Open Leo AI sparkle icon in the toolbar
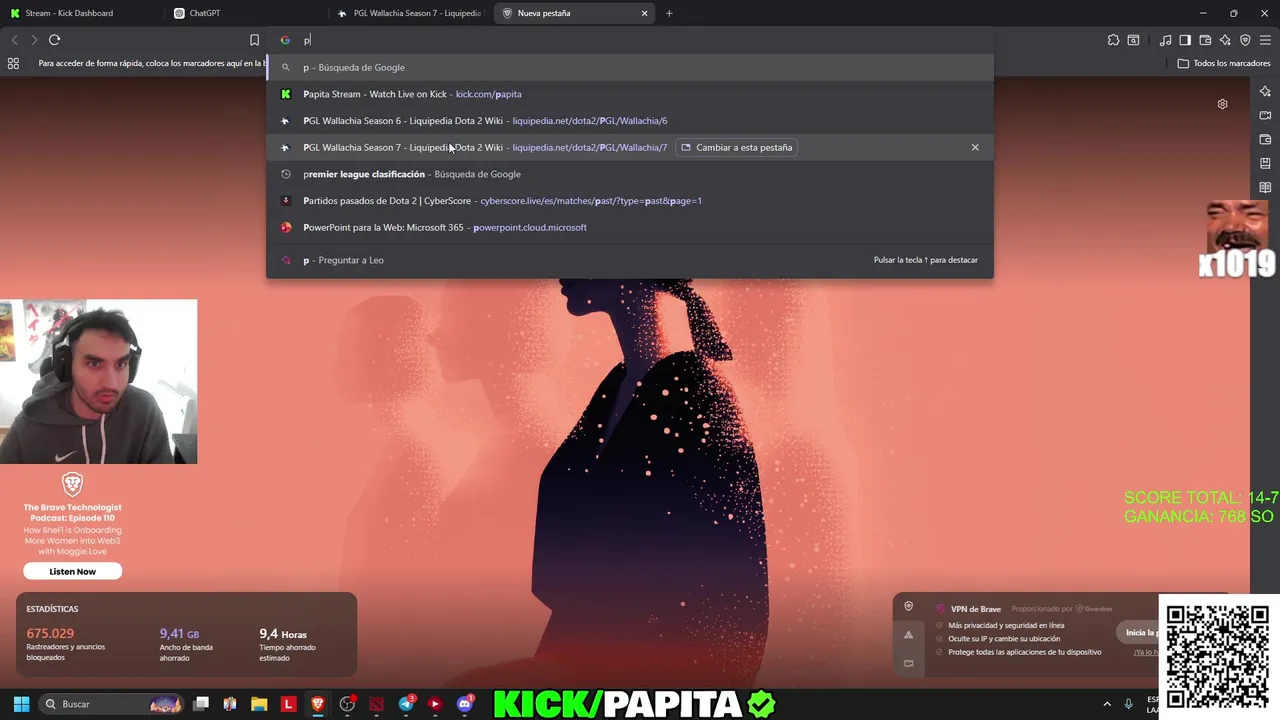This screenshot has height=720, width=1280. click(x=1225, y=40)
